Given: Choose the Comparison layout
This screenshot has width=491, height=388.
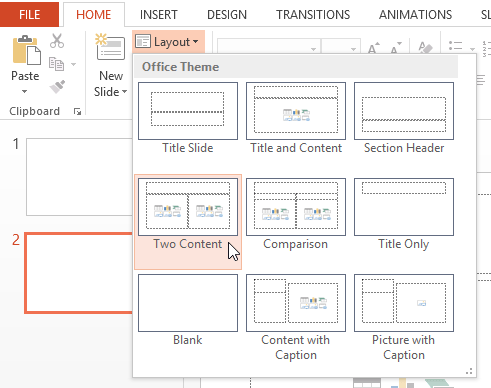Looking at the screenshot, I should pyautogui.click(x=296, y=214).
